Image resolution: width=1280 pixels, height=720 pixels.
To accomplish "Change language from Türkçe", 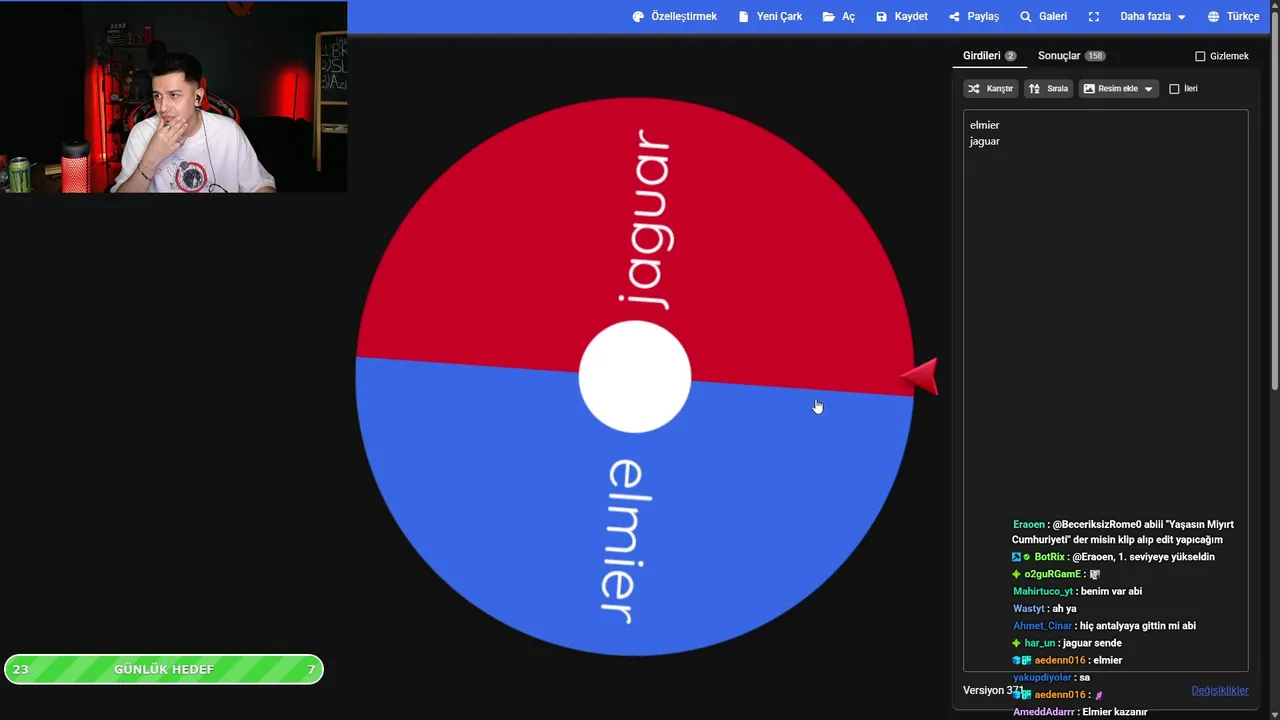I will pyautogui.click(x=1233, y=17).
